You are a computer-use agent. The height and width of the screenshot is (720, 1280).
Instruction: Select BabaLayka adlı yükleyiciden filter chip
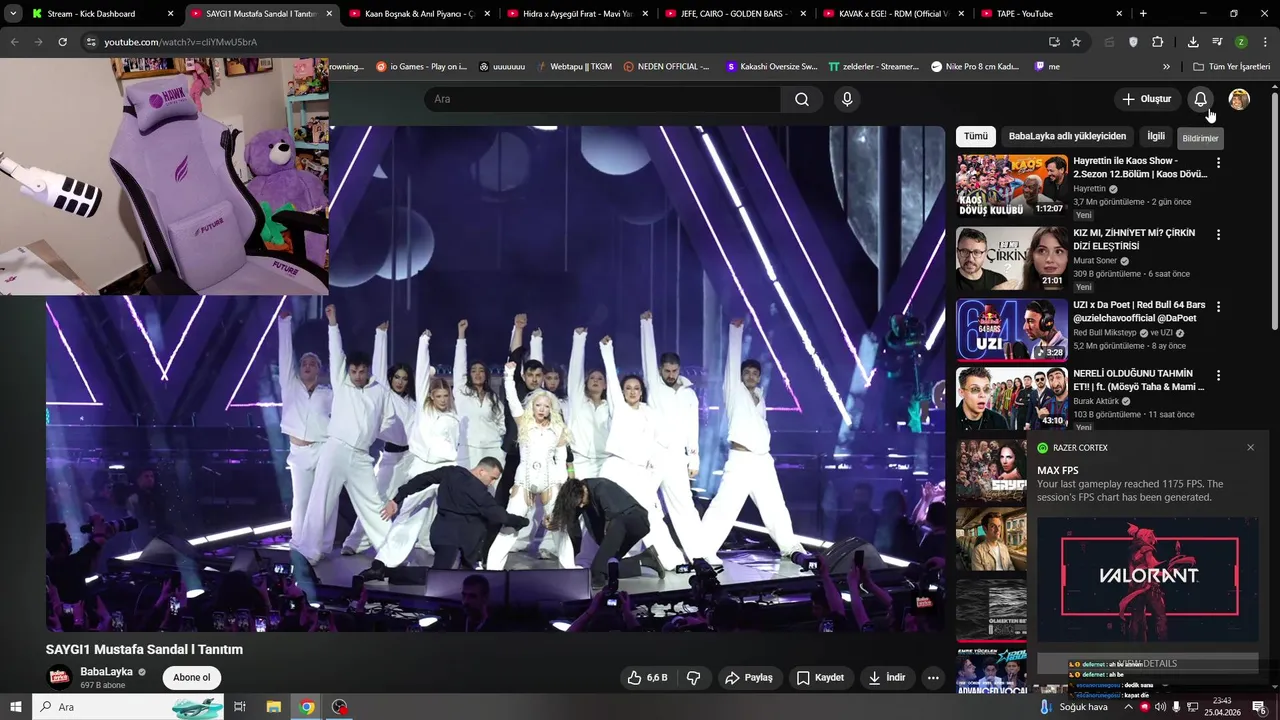point(1067,136)
